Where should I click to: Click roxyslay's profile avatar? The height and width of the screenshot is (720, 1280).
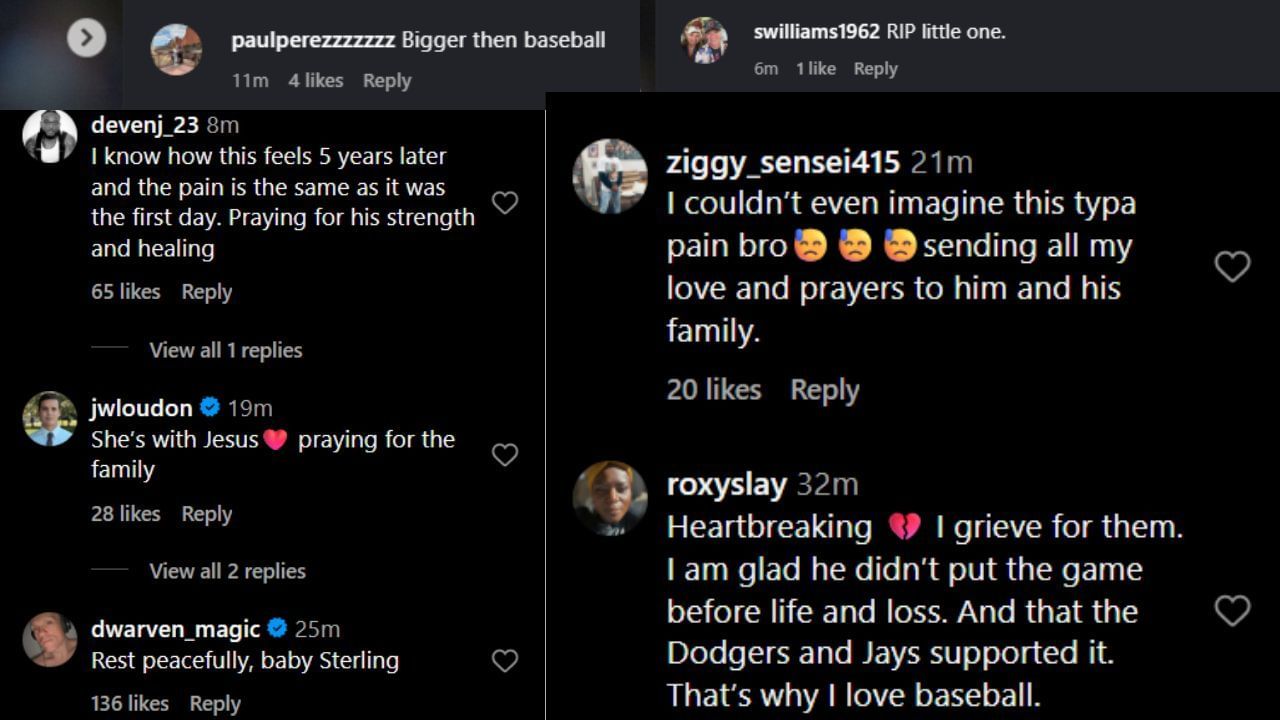click(610, 498)
